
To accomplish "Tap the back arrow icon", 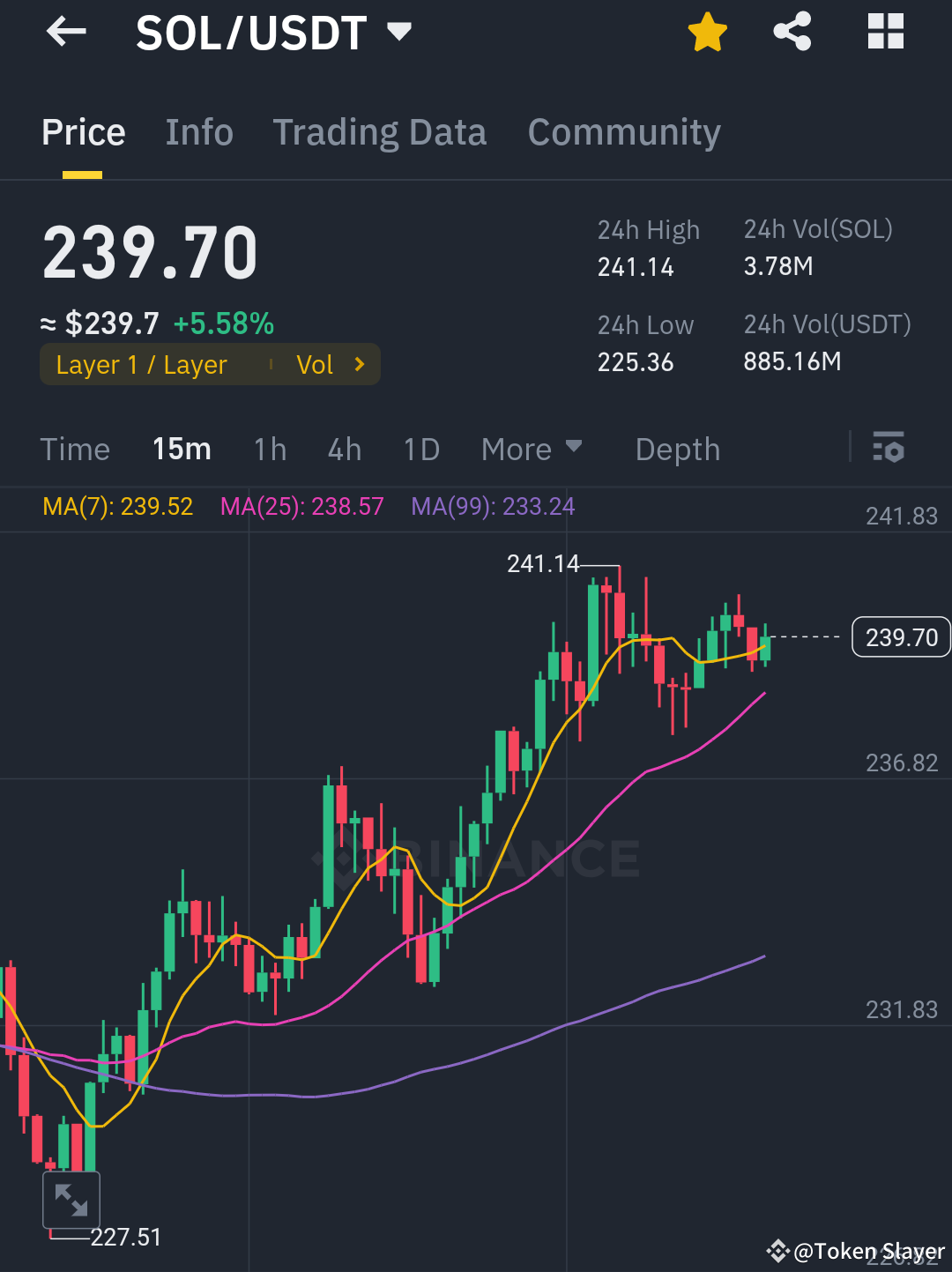I will click(66, 32).
